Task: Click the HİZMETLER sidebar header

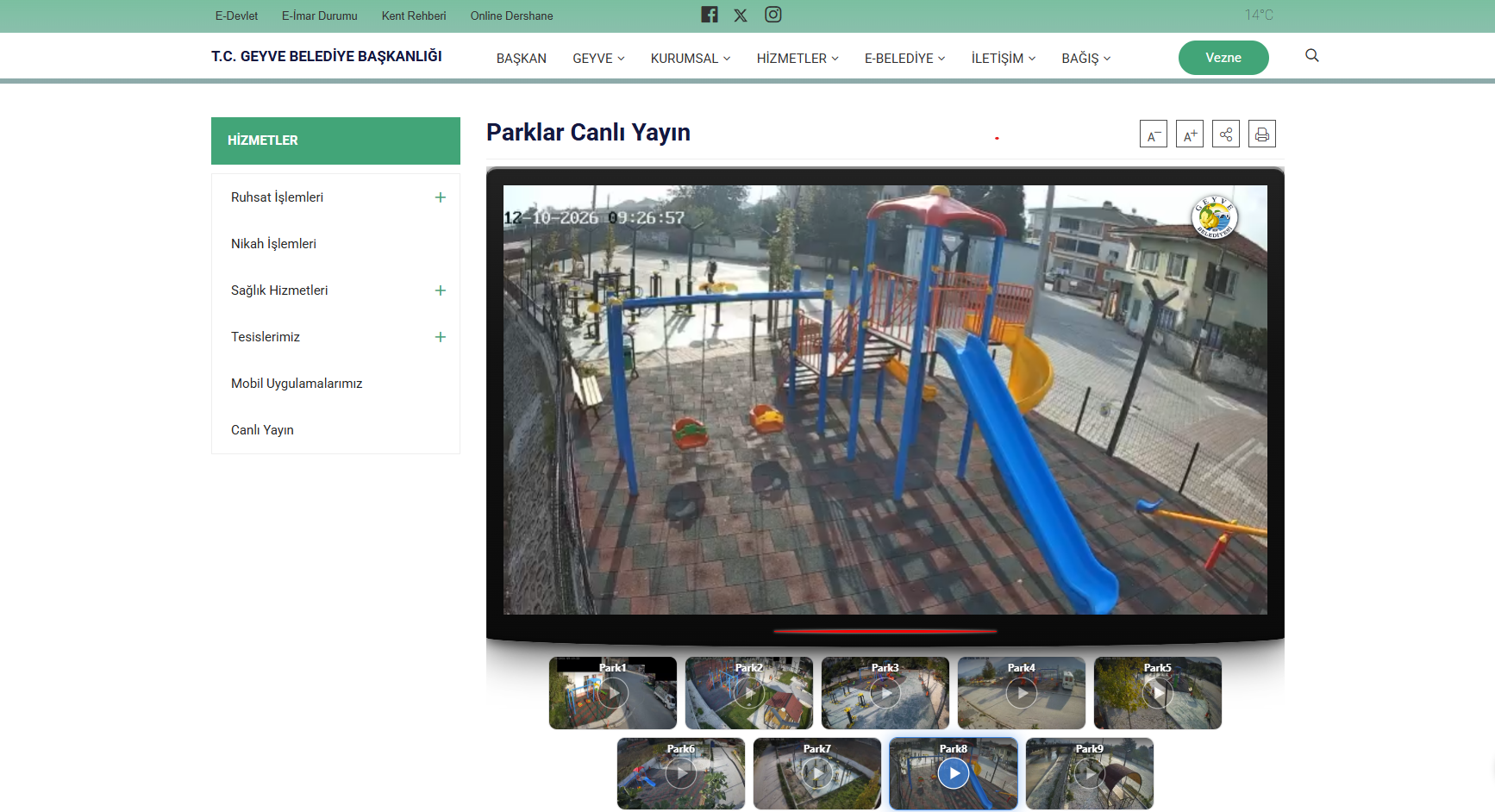Action: [335, 141]
